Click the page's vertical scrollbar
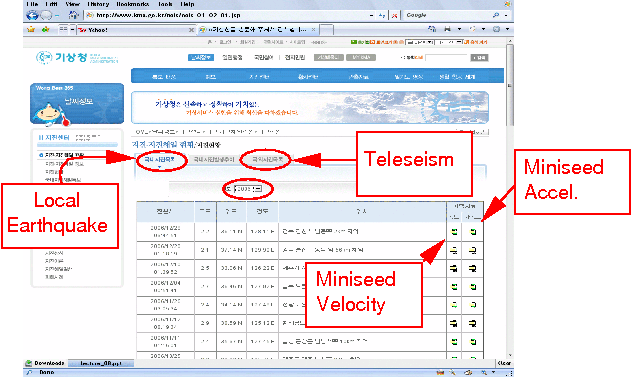632x377 pixels. [510, 198]
